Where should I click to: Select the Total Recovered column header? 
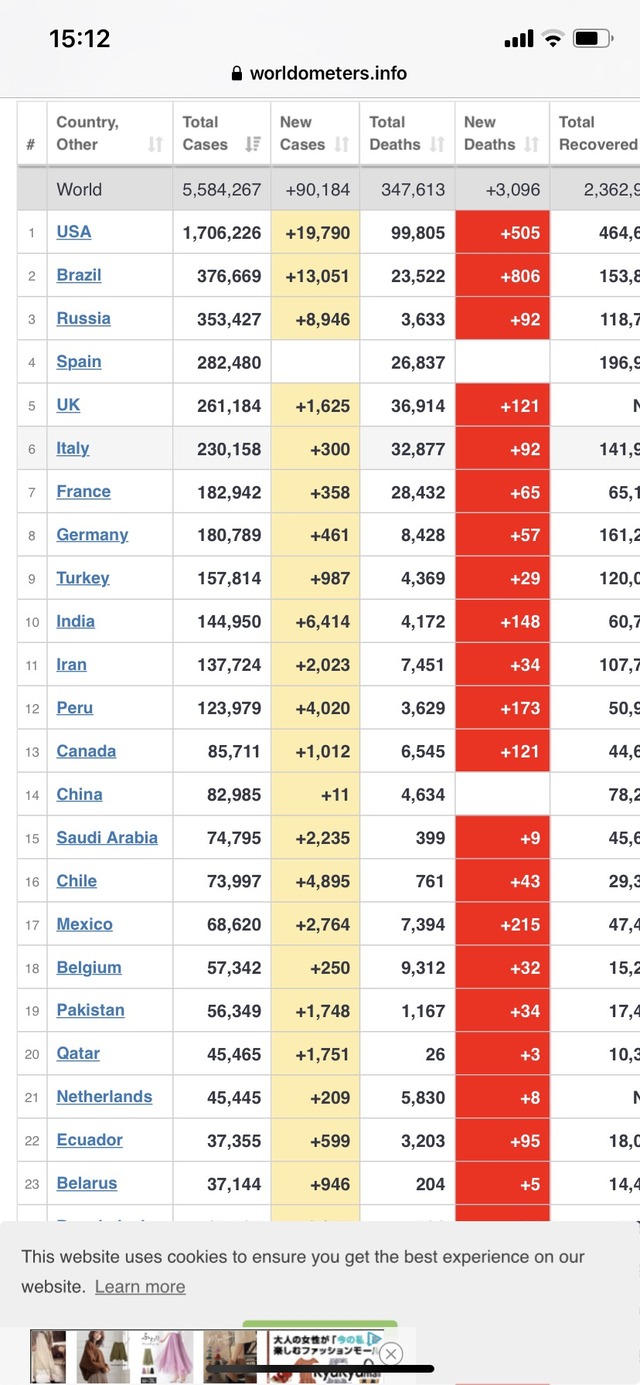[596, 133]
